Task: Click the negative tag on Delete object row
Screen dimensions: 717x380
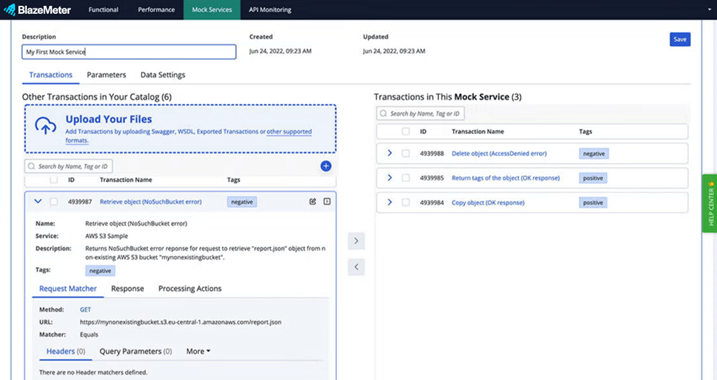Action: (594, 154)
